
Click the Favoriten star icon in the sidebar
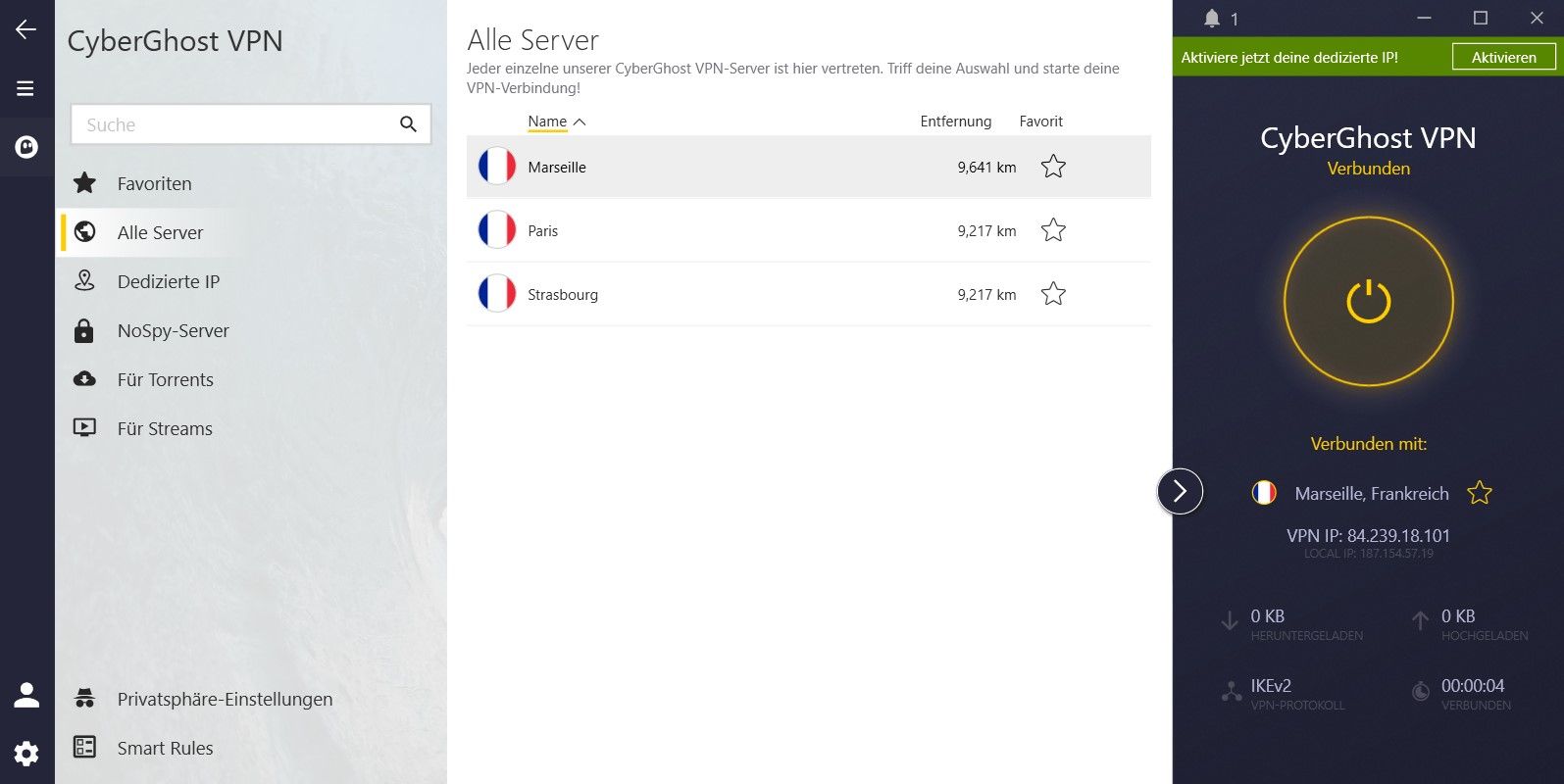tap(85, 183)
